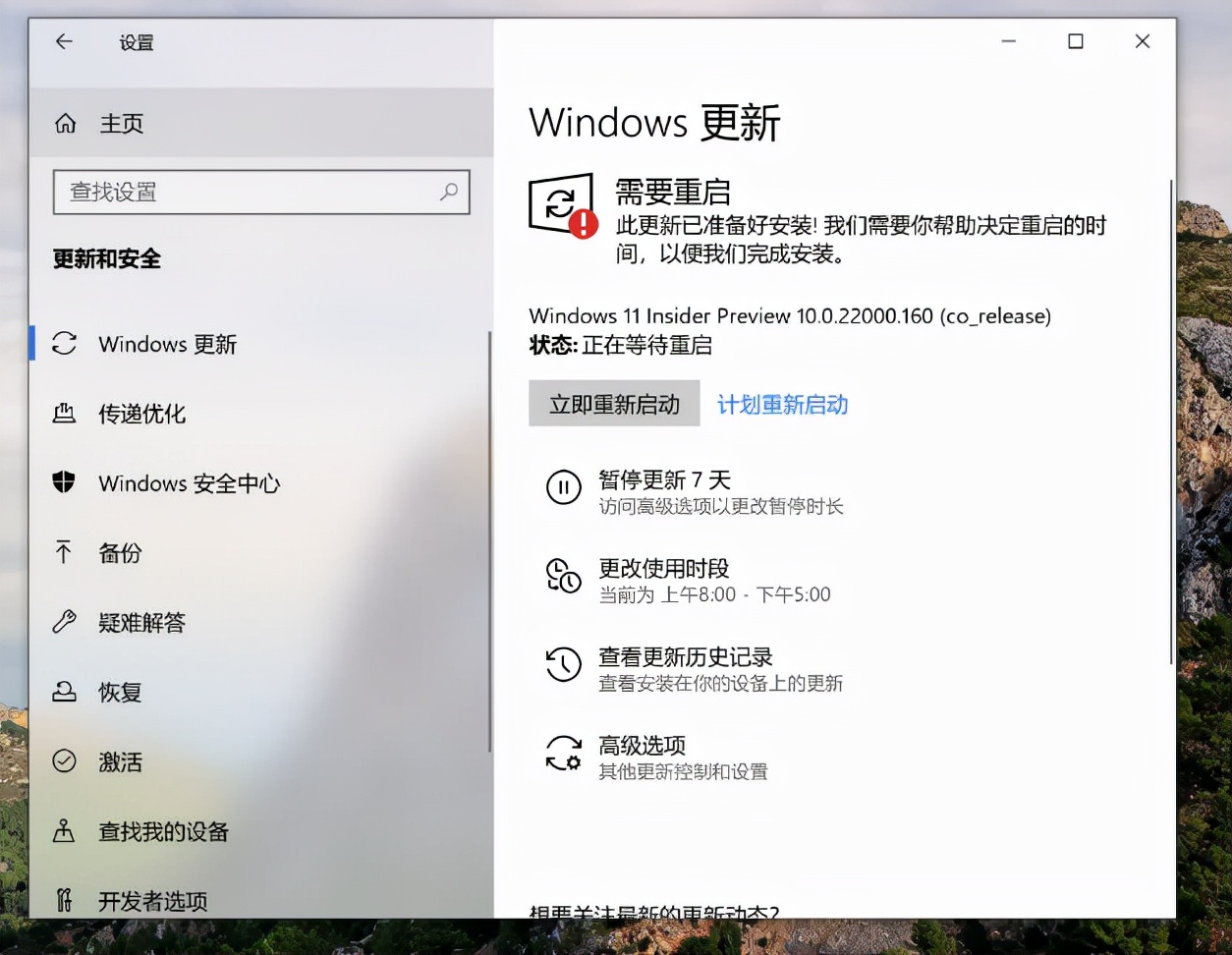Click the Windows 安全中心 shield icon
The height and width of the screenshot is (955, 1232).
coord(64,482)
